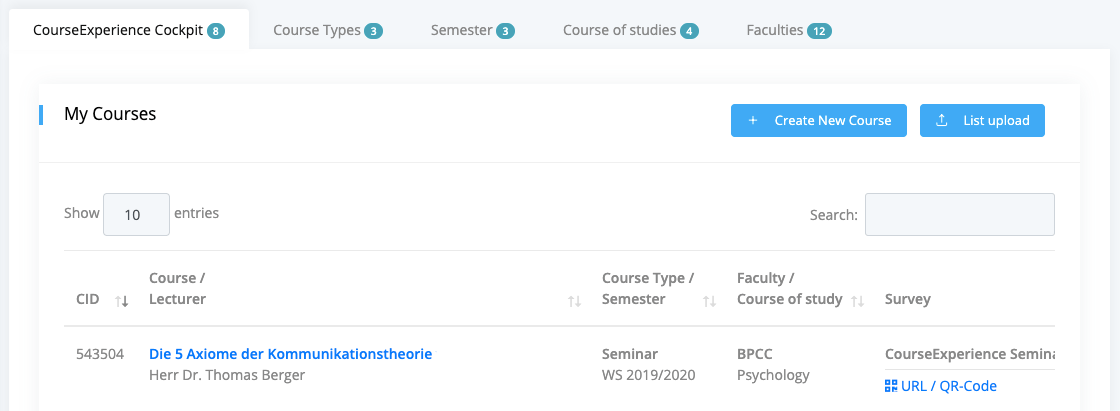Switch to the Course Types tab
Viewport: 1120px width, 411px height.
point(328,31)
